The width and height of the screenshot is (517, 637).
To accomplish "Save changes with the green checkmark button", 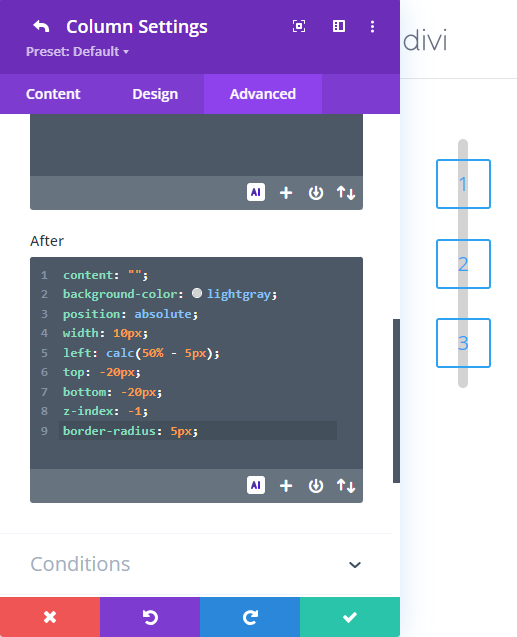I will point(350,617).
